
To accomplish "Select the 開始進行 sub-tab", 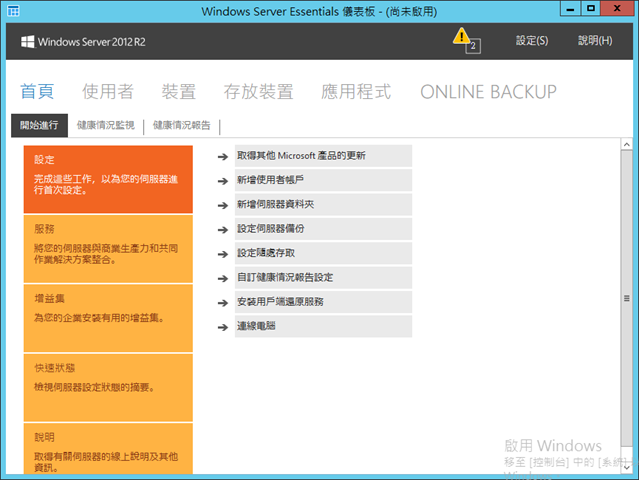I will pos(40,125).
